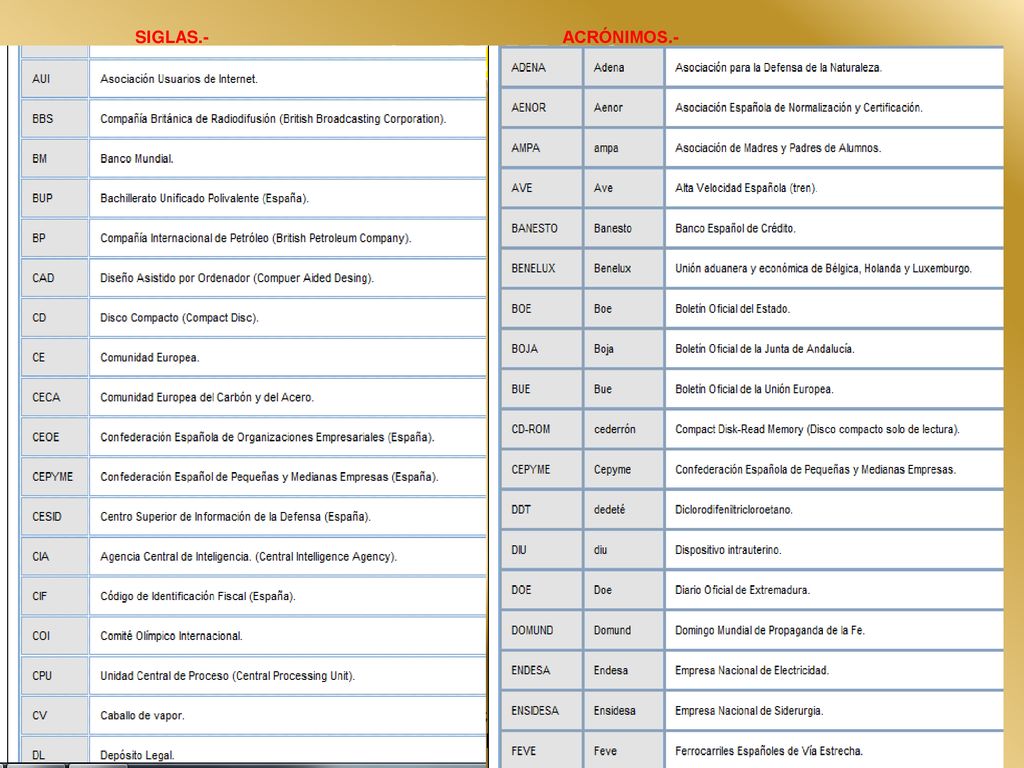Select the BANESTO acronym cell
The width and height of the screenshot is (1024, 768).
(x=541, y=229)
